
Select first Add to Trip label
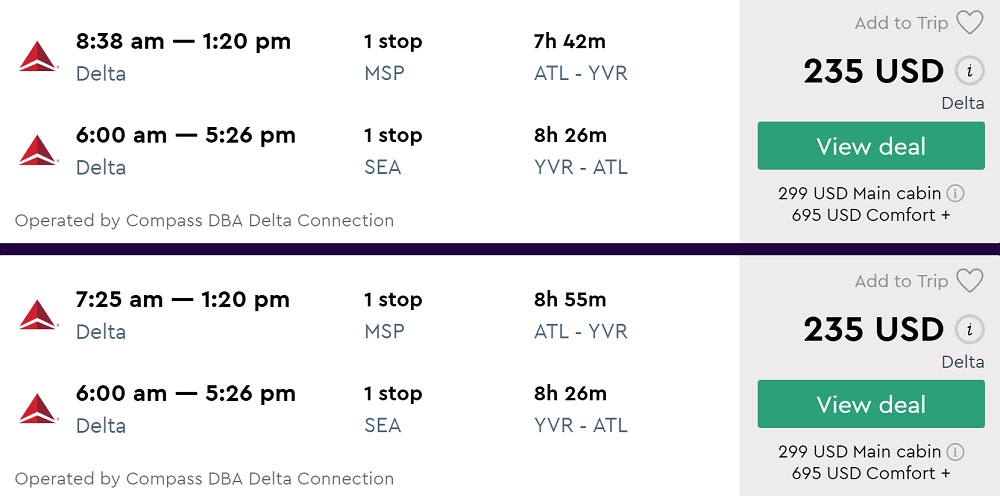click(901, 23)
